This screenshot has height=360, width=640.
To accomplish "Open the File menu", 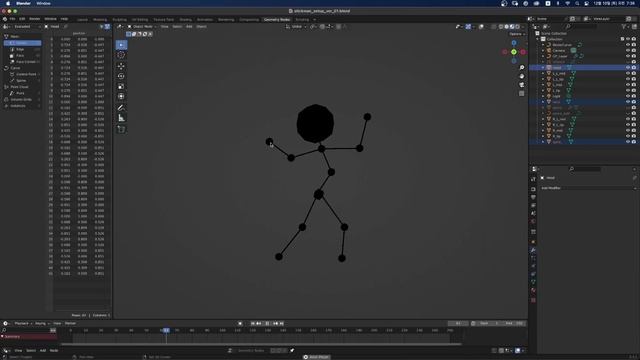I will 12,19.
